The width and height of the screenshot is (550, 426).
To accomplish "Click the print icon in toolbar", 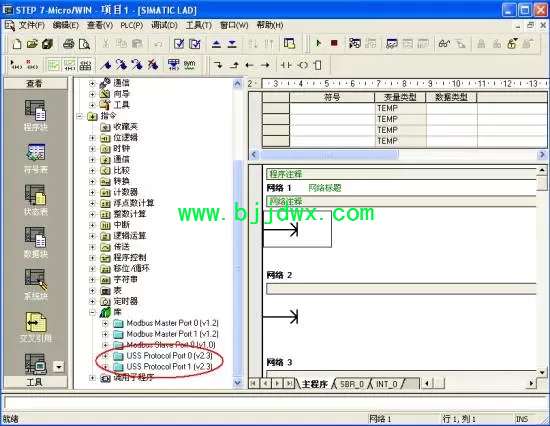I will coord(68,44).
